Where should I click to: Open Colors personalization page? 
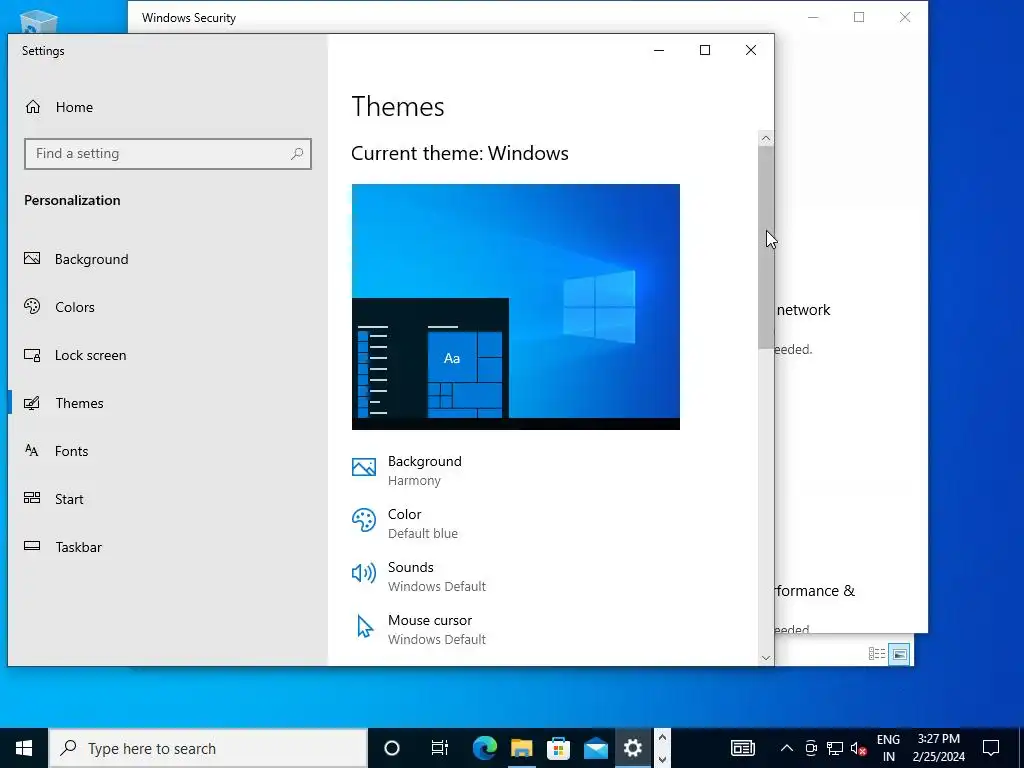[59, 307]
